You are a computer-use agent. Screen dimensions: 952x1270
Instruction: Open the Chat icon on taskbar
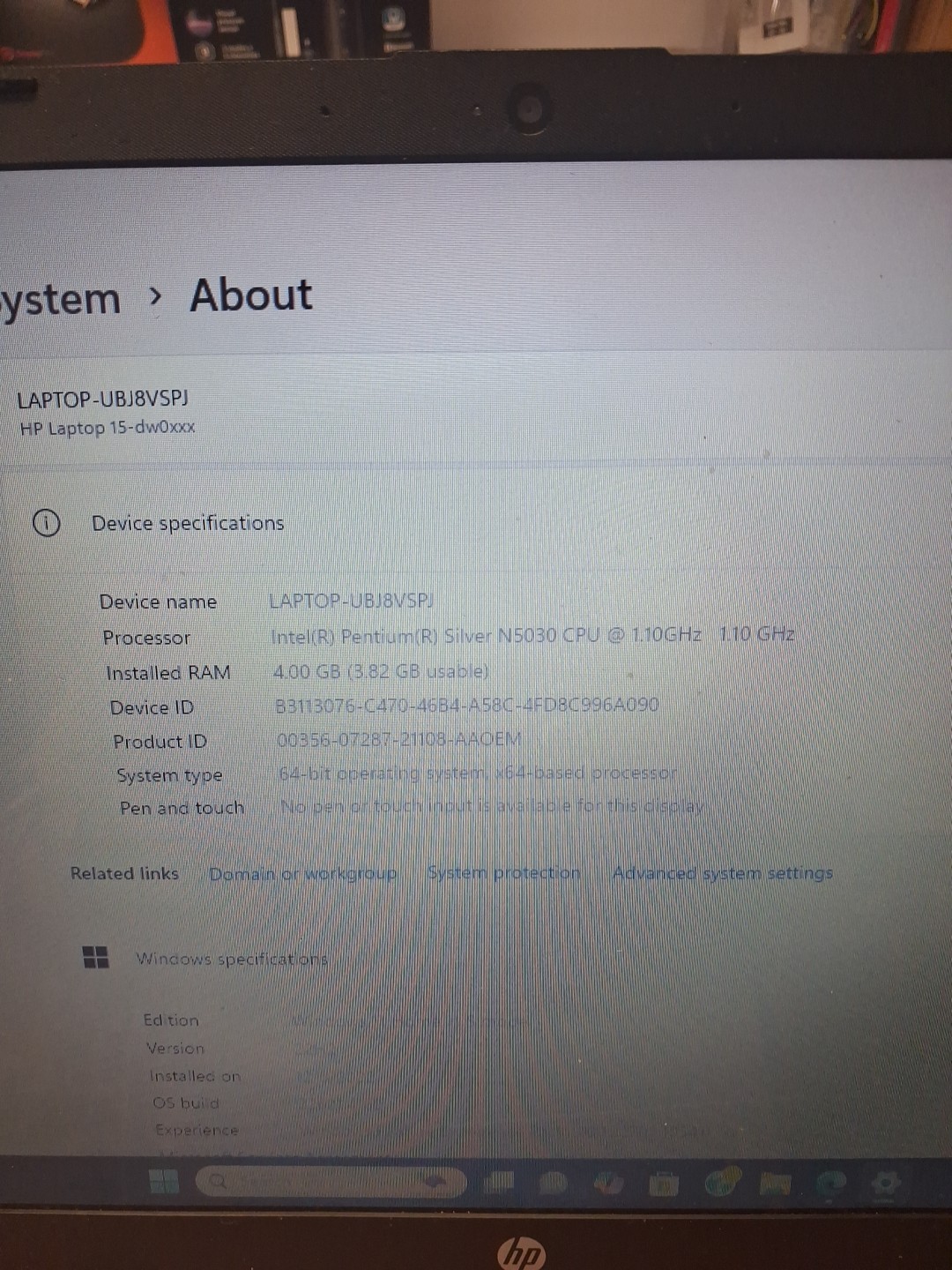pos(554,1183)
